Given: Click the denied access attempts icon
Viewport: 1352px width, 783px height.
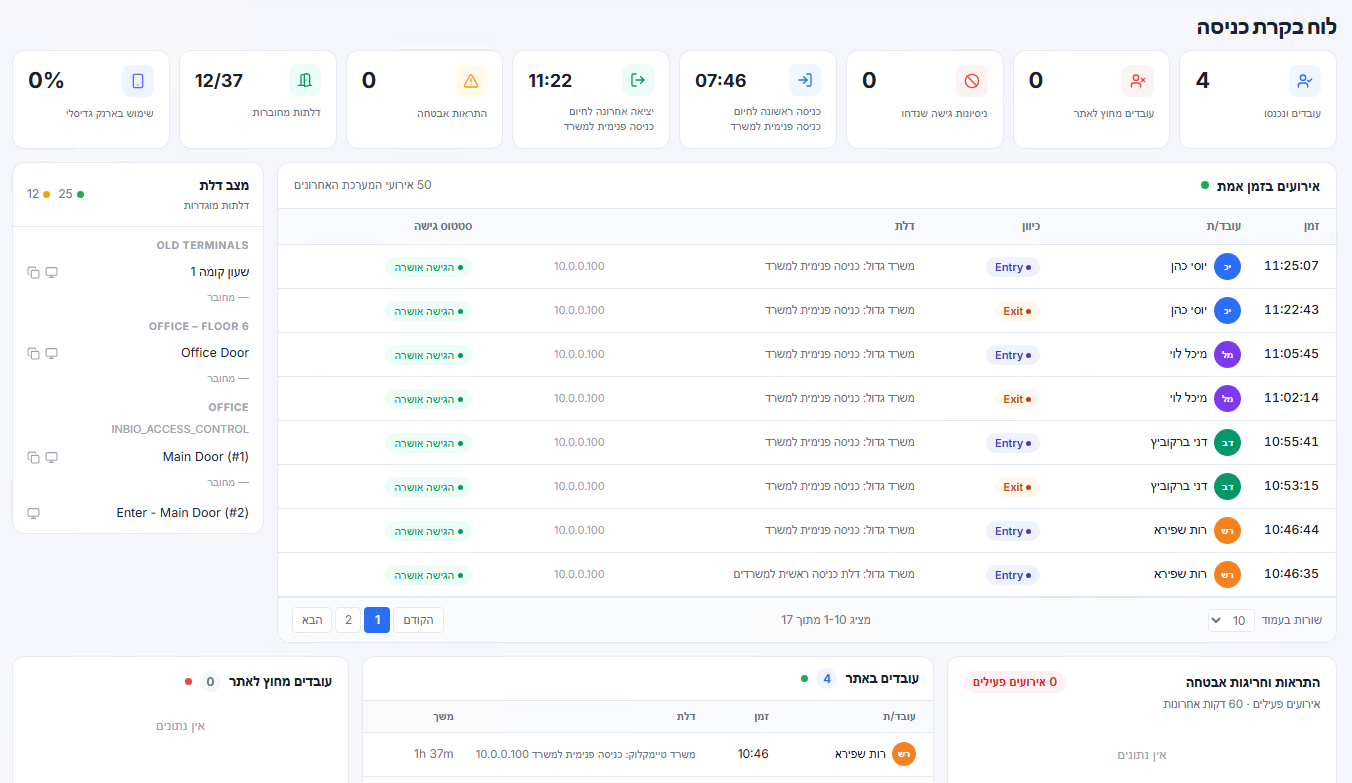Looking at the screenshot, I should pos(972,81).
